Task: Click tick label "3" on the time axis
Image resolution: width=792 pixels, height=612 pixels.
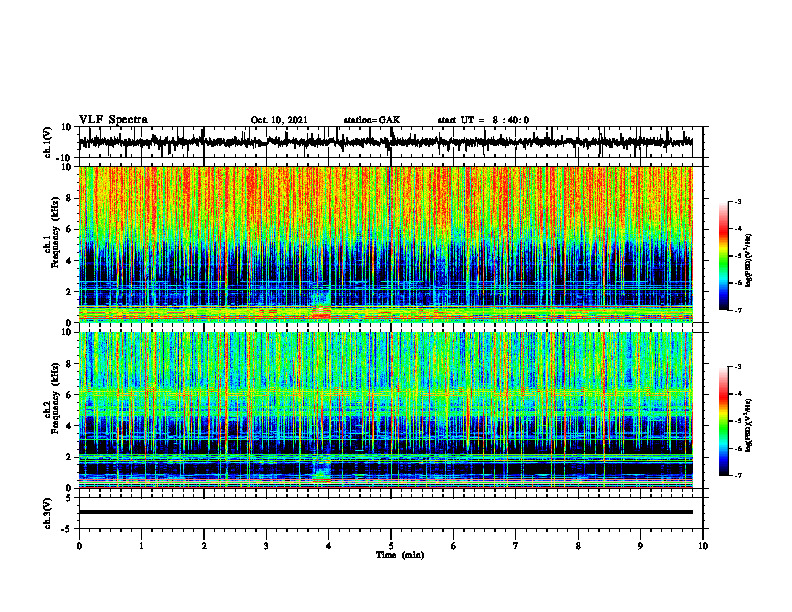Action: (266, 546)
